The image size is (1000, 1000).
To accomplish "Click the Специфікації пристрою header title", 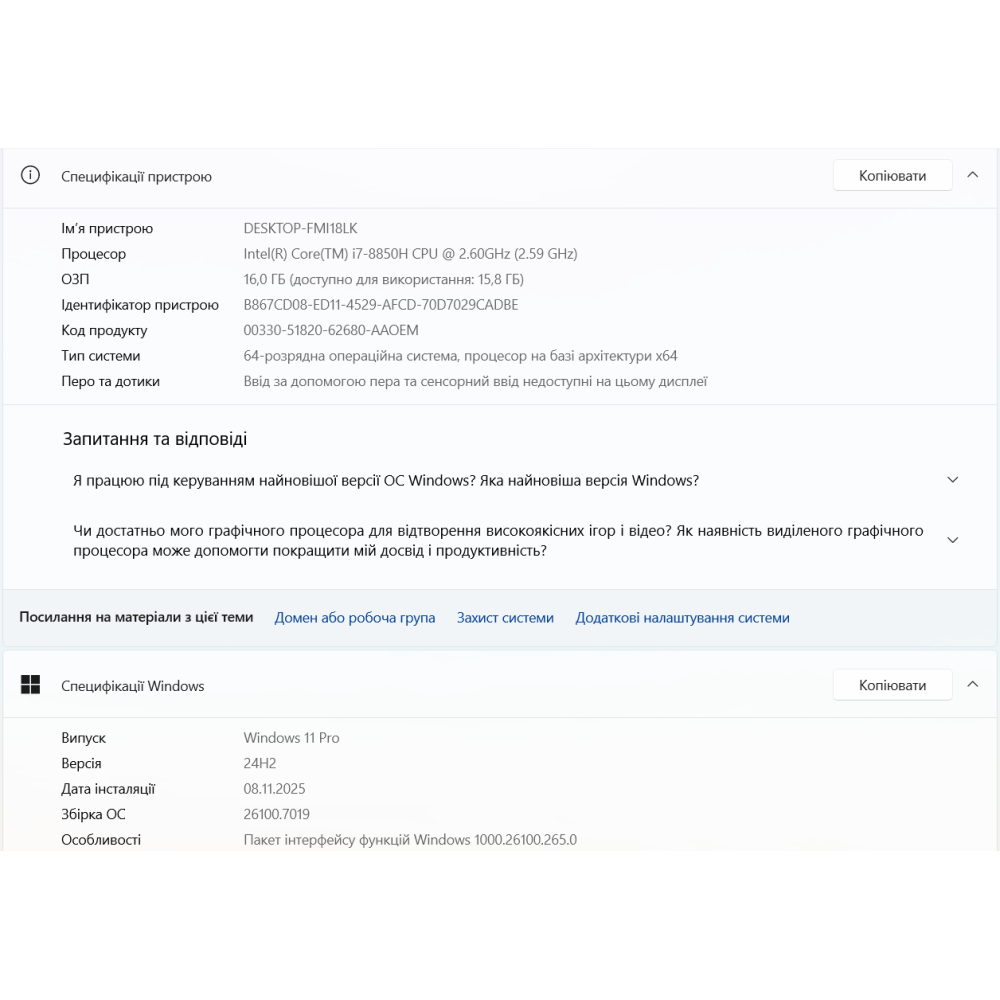I will [x=136, y=176].
